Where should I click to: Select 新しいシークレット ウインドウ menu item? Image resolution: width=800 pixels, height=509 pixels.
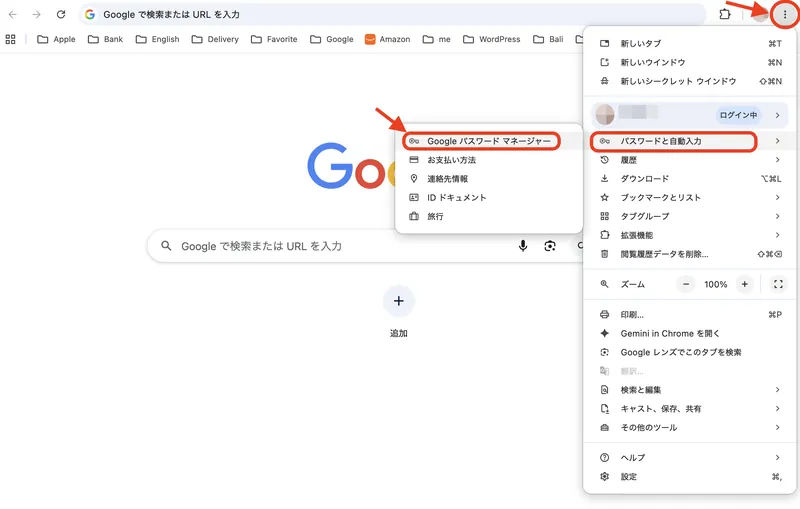[690, 81]
